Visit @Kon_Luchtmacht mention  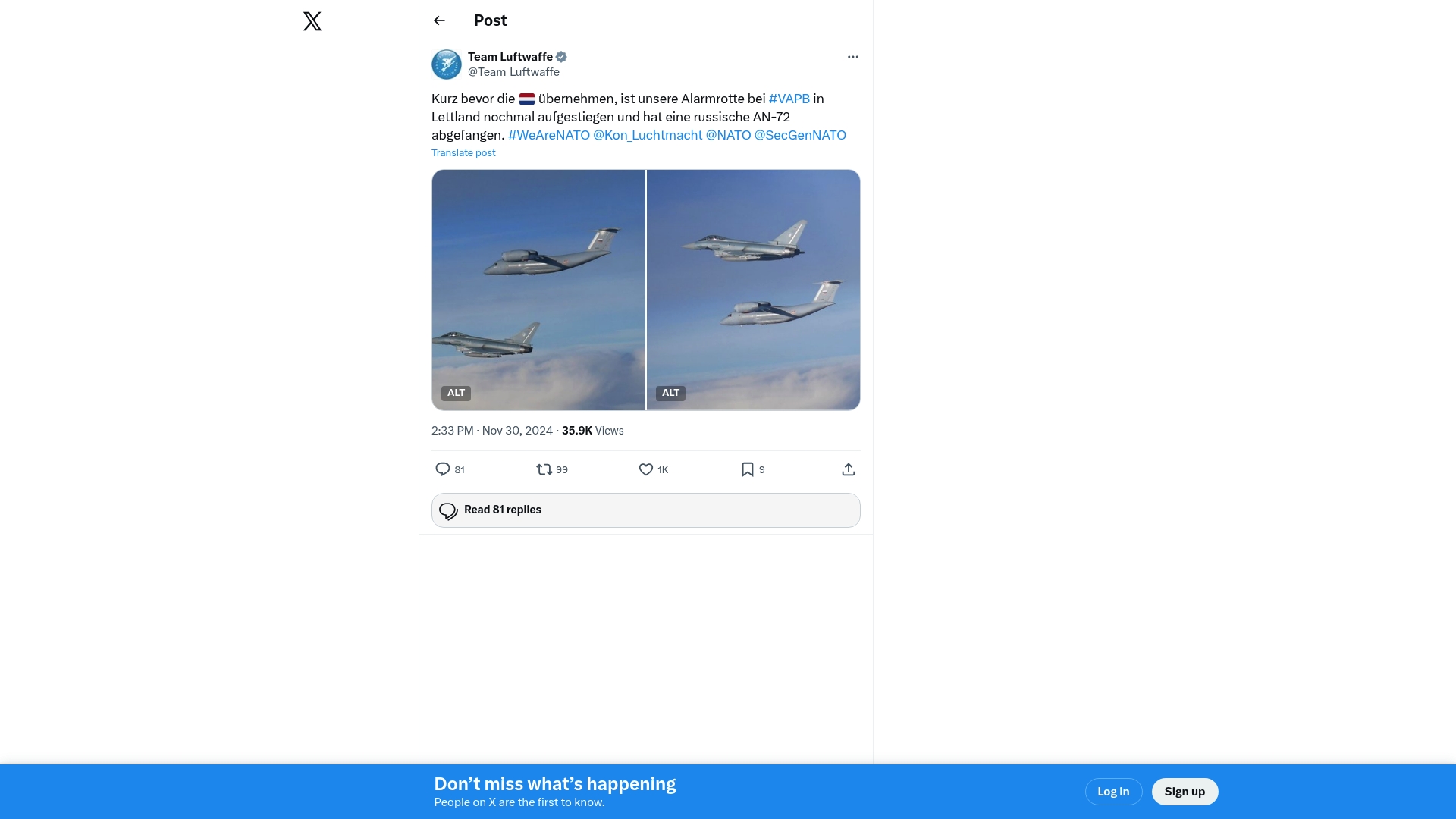[x=648, y=135]
